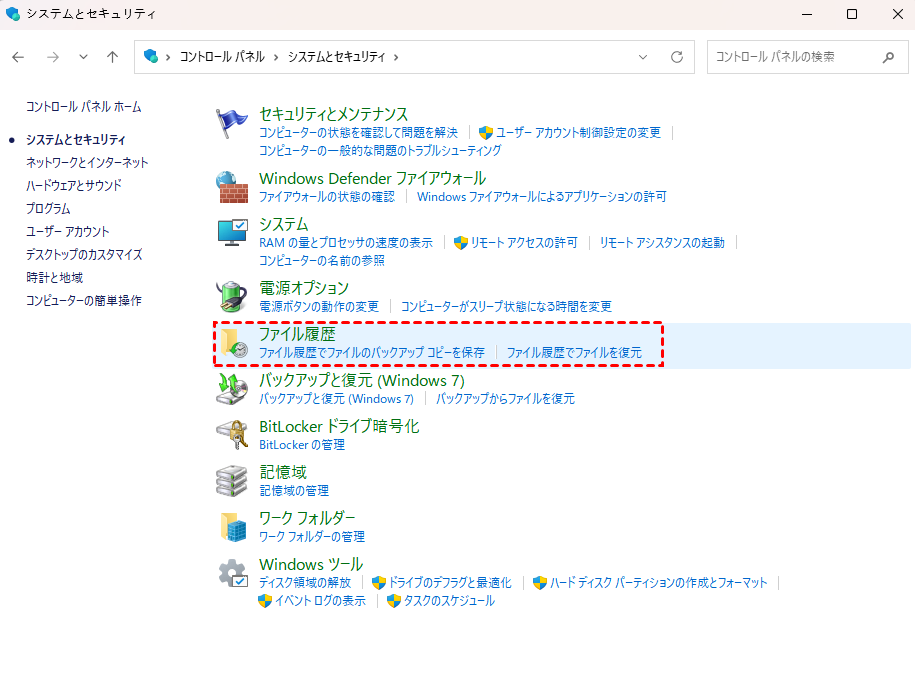Click the shield icon beside ユーザー アカウント制御設定の変更
Image resolution: width=915 pixels, height=685 pixels.
[486, 133]
